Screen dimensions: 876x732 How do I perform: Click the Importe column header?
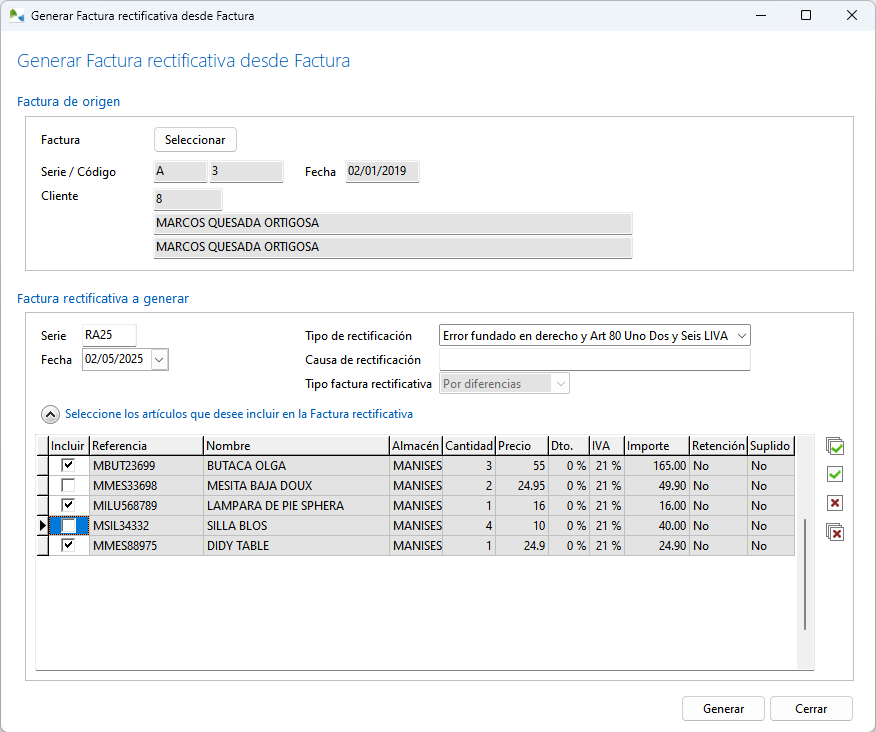click(x=656, y=446)
